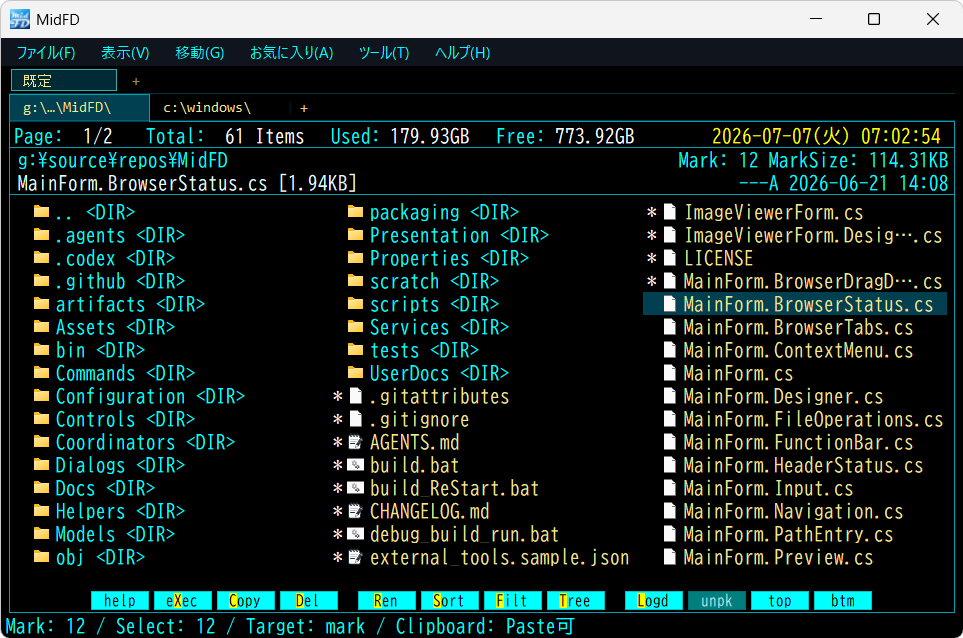This screenshot has height=638, width=963.
Task: Select build_ReStart.bat file name
Action: click(454, 488)
